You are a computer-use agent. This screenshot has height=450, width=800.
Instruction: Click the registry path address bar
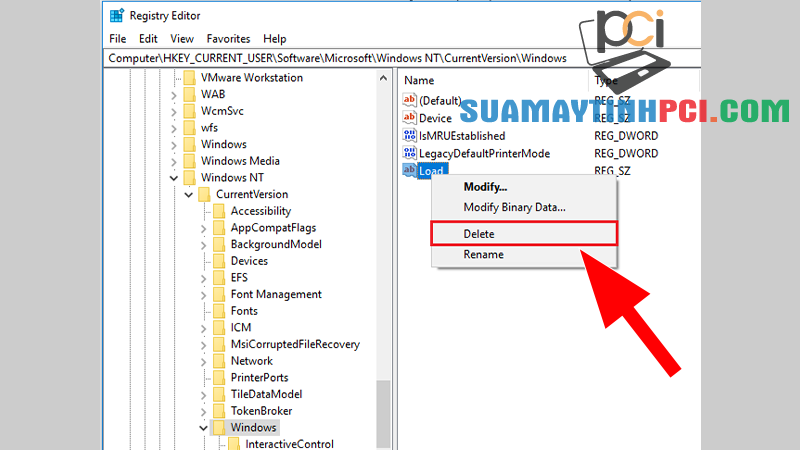tap(402, 58)
